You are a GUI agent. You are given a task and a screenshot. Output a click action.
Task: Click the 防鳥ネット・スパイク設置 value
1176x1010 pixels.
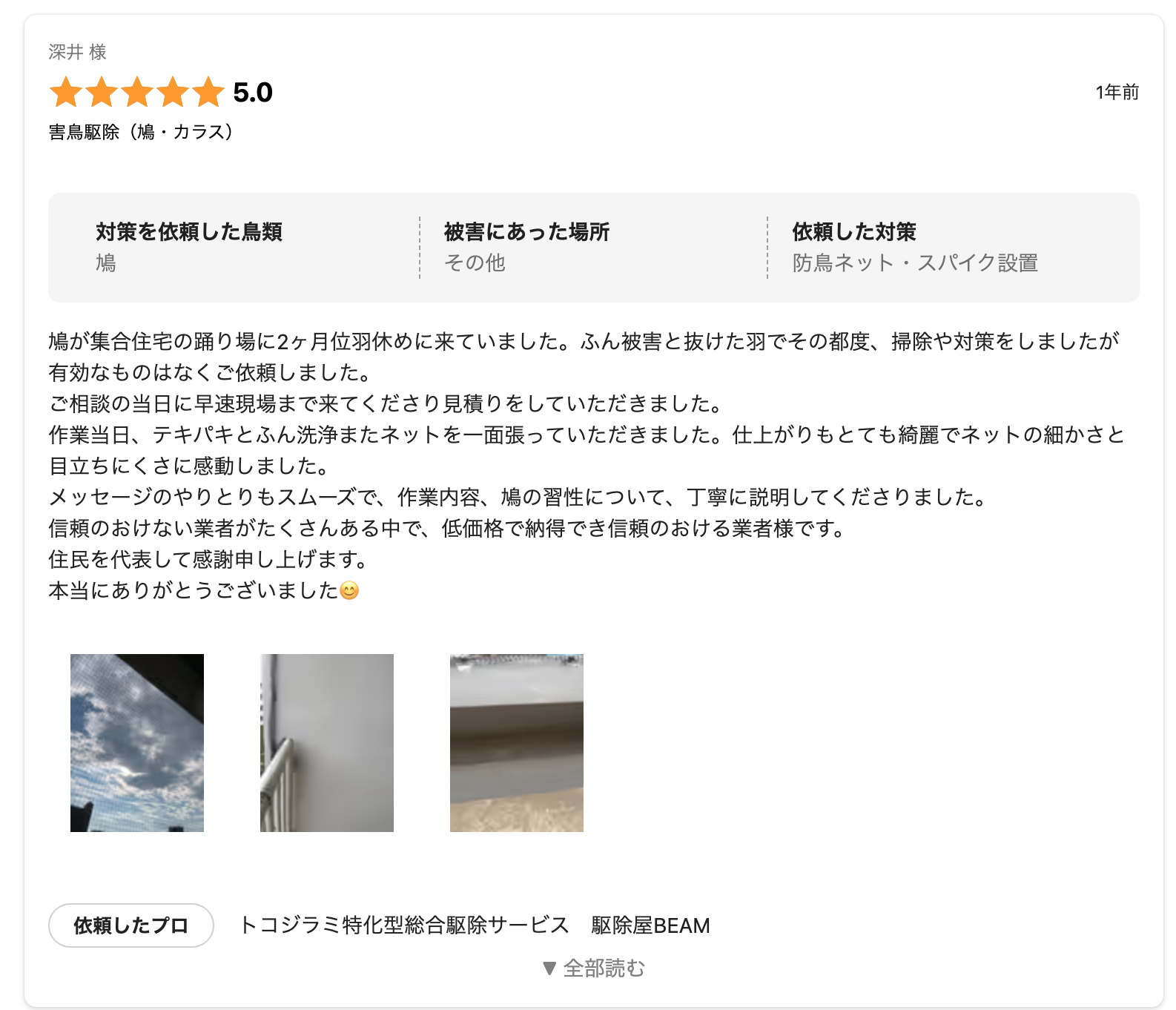click(916, 263)
